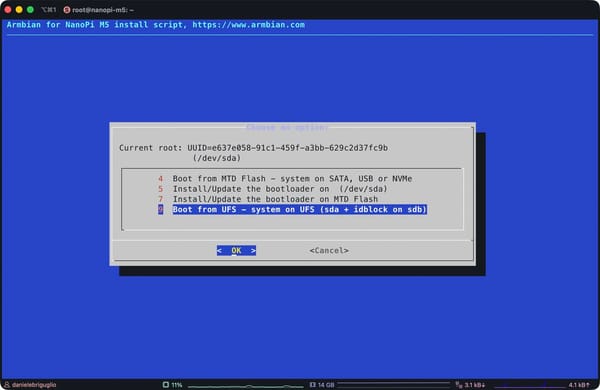Viewport: 600px width, 390px height.
Task: Click the root@nanopi-m5 tab title
Action: coord(103,10)
